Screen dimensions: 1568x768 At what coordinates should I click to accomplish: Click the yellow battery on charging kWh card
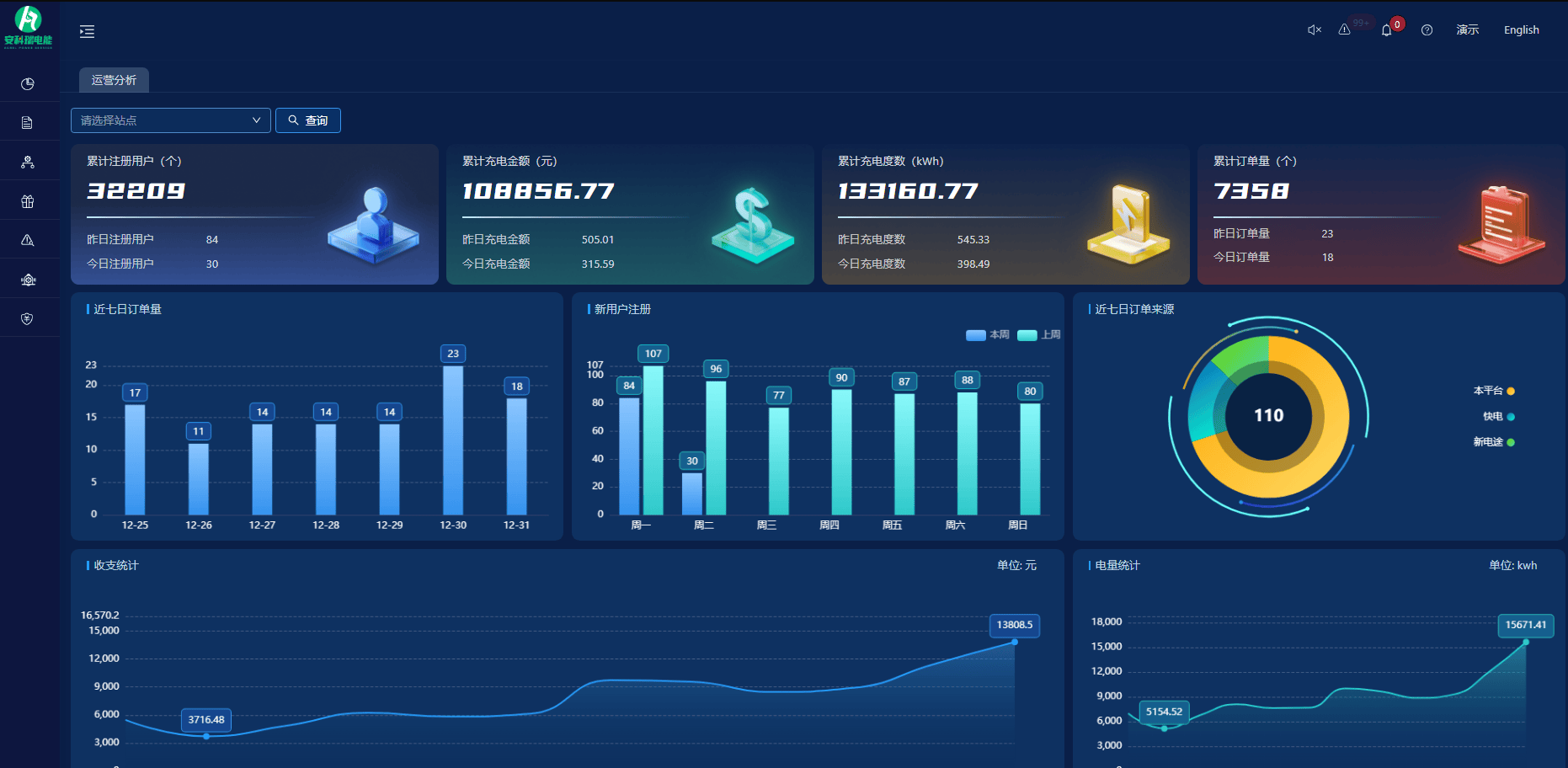[1128, 224]
